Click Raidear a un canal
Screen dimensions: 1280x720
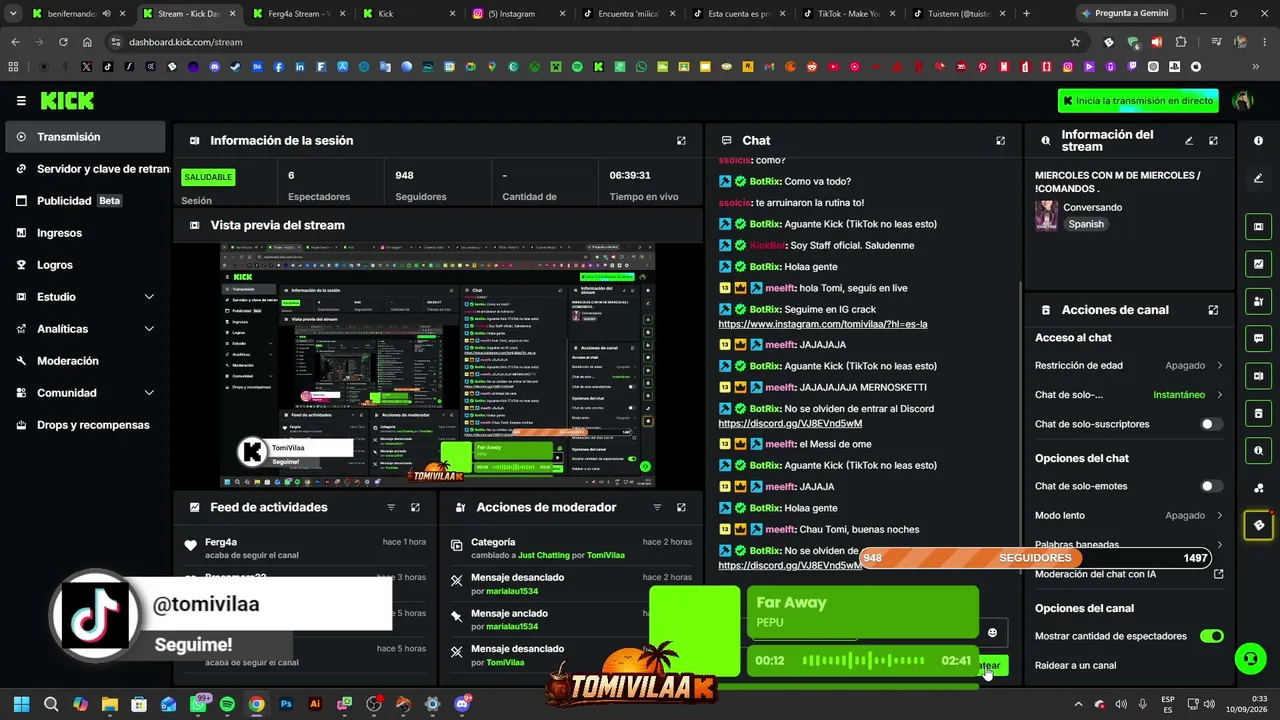tap(1076, 666)
